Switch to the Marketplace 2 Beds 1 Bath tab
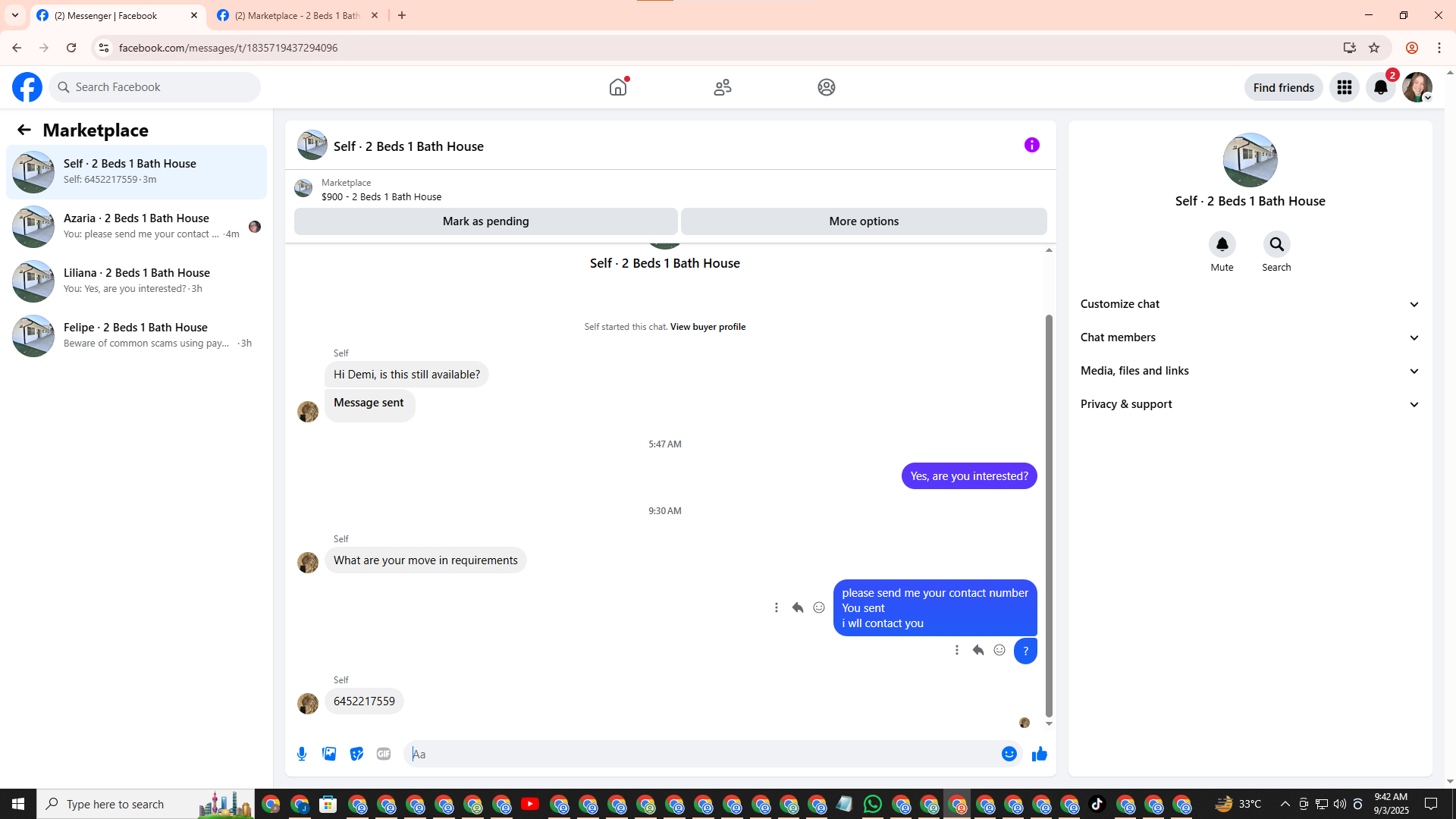 297,15
